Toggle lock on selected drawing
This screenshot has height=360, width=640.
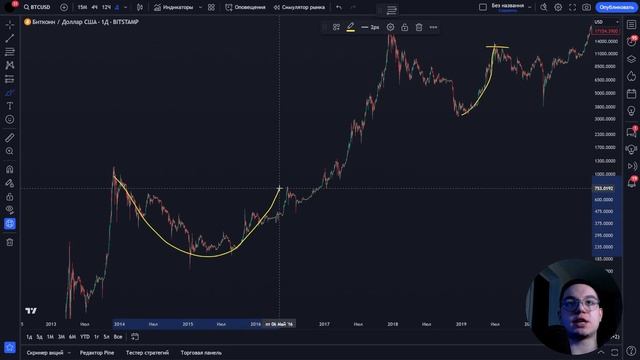click(x=404, y=27)
